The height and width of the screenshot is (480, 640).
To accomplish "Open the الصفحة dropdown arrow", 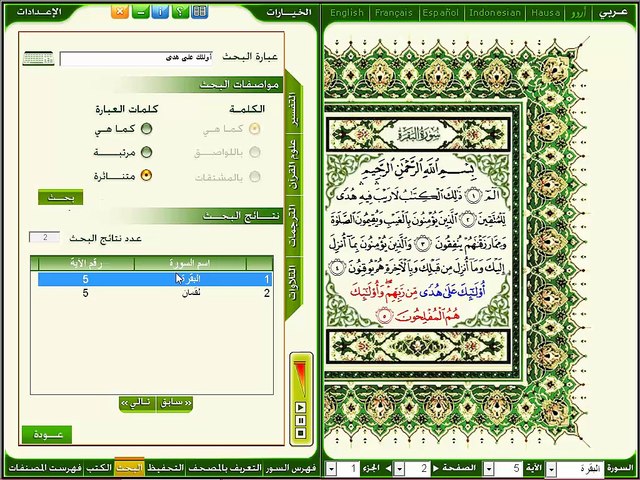I will [400, 468].
